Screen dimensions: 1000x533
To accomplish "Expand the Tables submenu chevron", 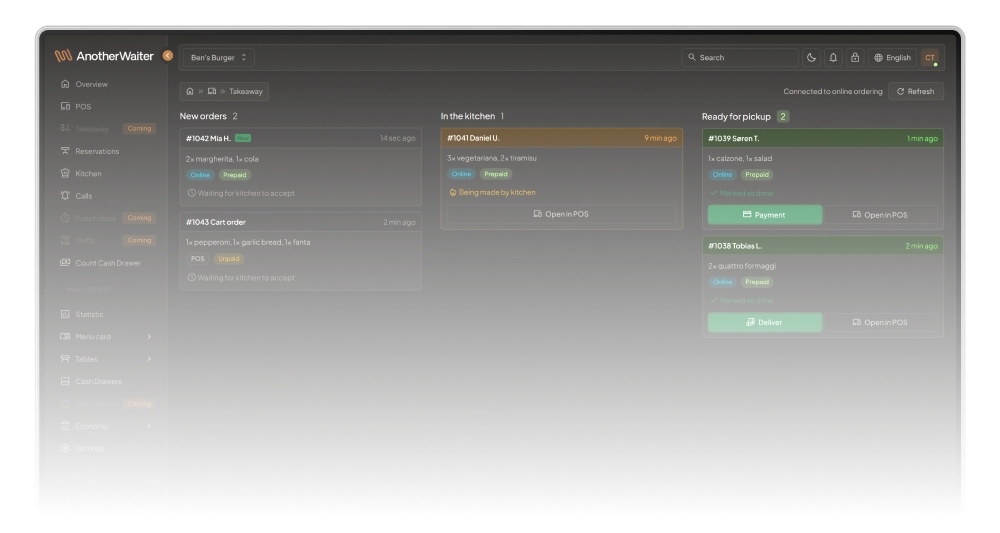I will click(x=149, y=359).
